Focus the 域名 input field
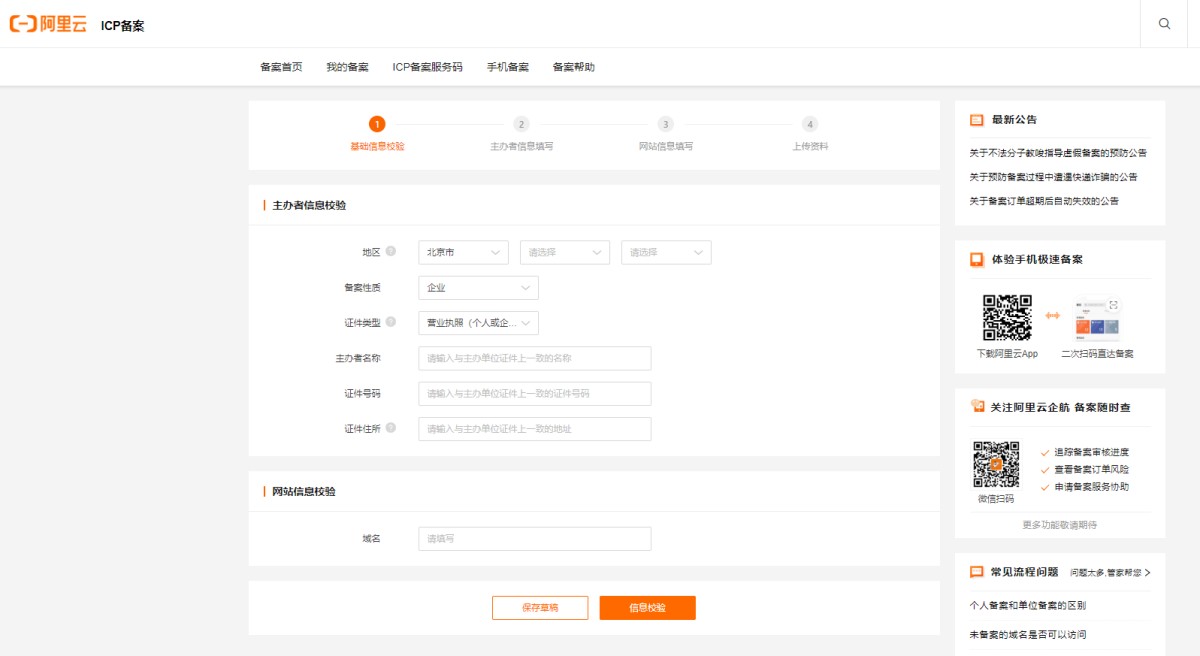Viewport: 1200px width, 656px height. coord(534,539)
